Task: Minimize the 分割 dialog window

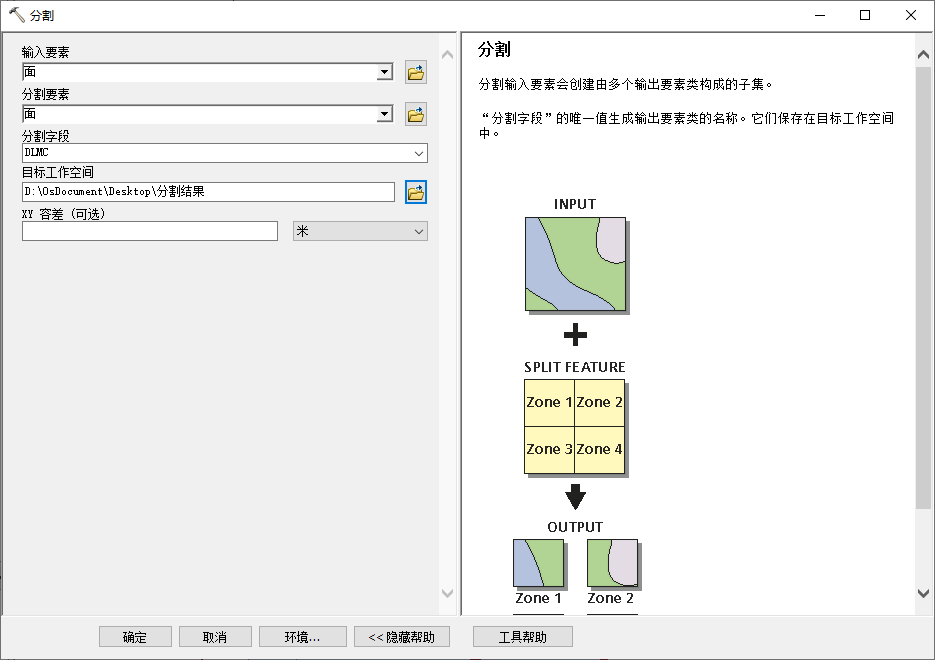Action: click(x=820, y=15)
